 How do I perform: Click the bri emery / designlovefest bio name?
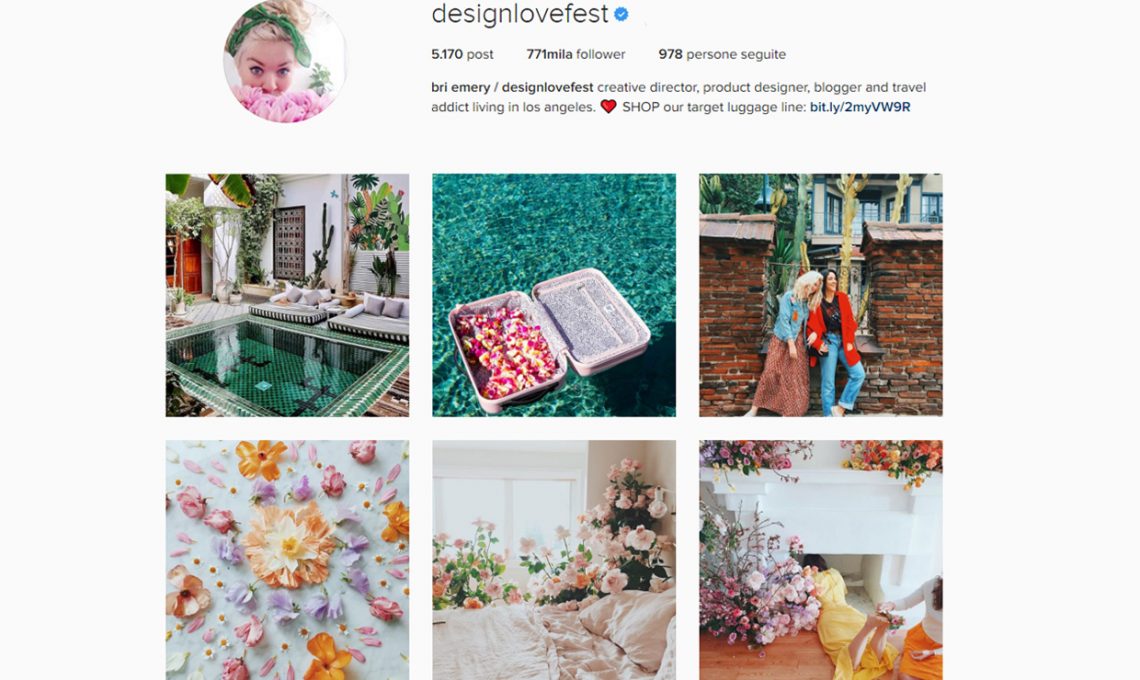(513, 87)
